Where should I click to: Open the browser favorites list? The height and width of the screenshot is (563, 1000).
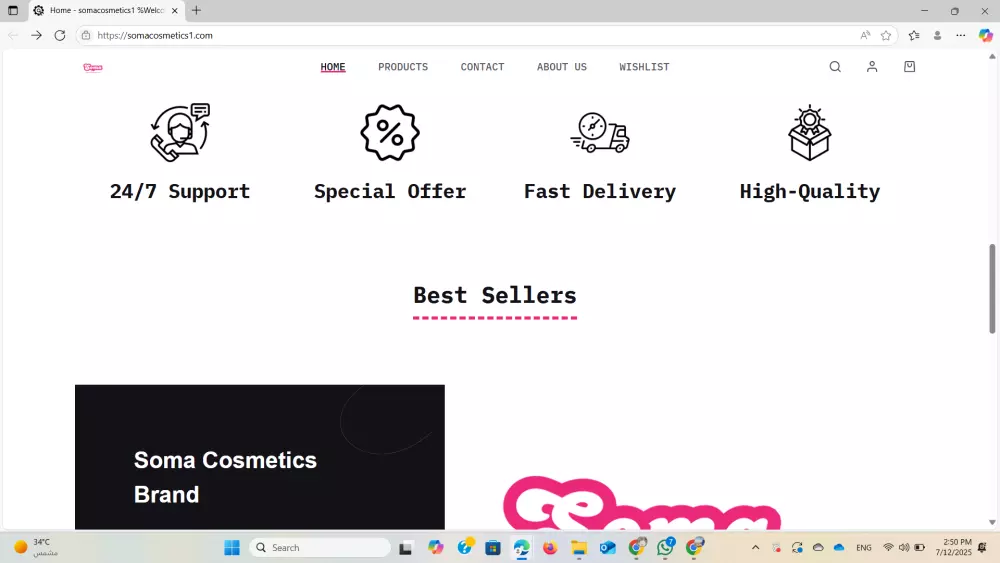pos(914,36)
